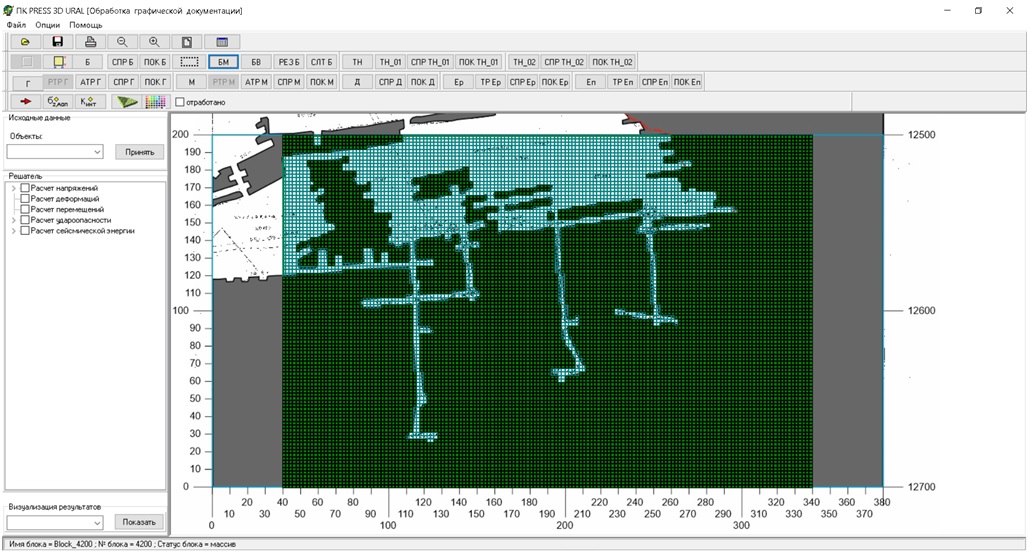Click the ТН_02 toolbar button
This screenshot has width=1028, height=552.
(x=524, y=62)
